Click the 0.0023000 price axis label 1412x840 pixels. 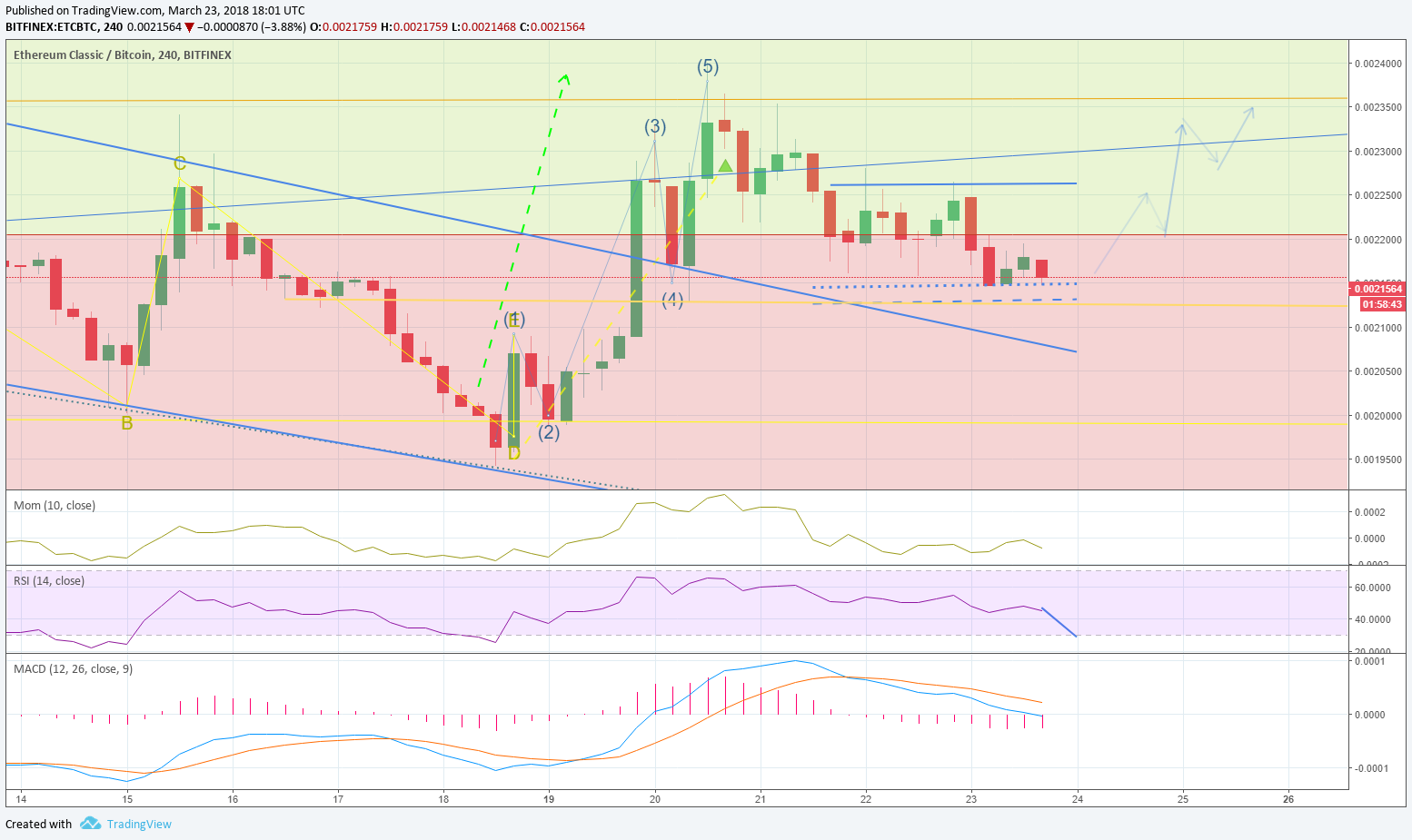1377,152
